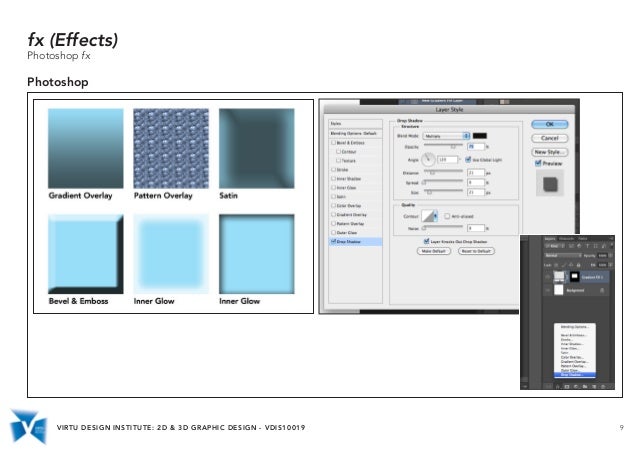Enable the Color Overlay style checkbox
This screenshot has height=452, width=638.
333,205
